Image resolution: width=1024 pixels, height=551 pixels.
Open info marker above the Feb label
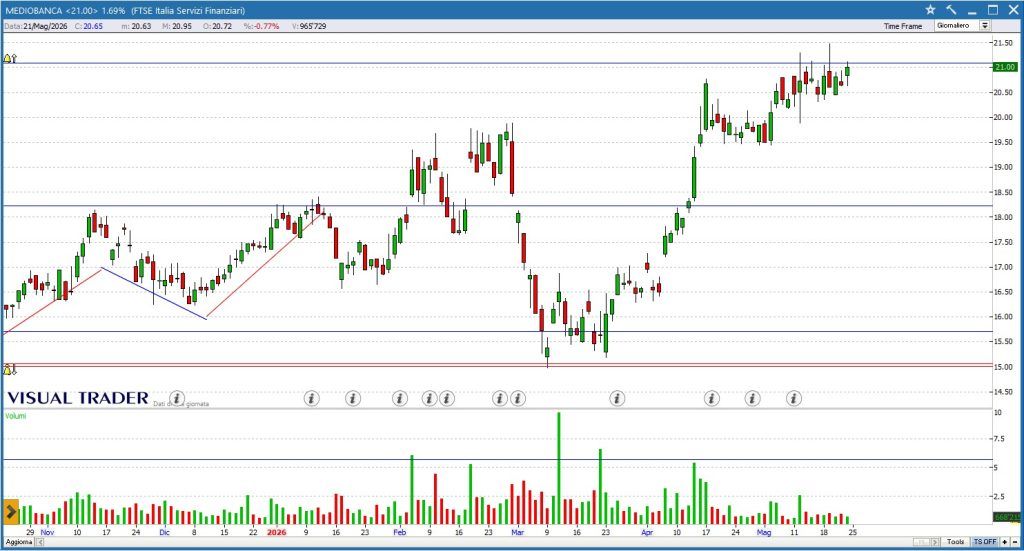point(400,398)
